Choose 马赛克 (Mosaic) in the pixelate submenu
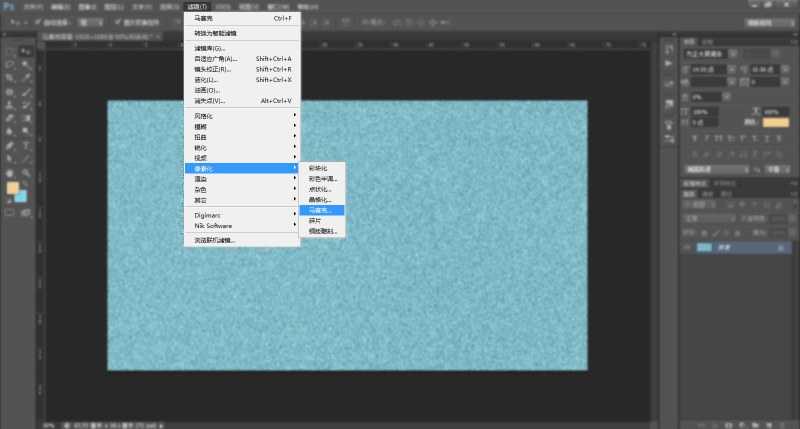800x429 pixels. pos(322,210)
